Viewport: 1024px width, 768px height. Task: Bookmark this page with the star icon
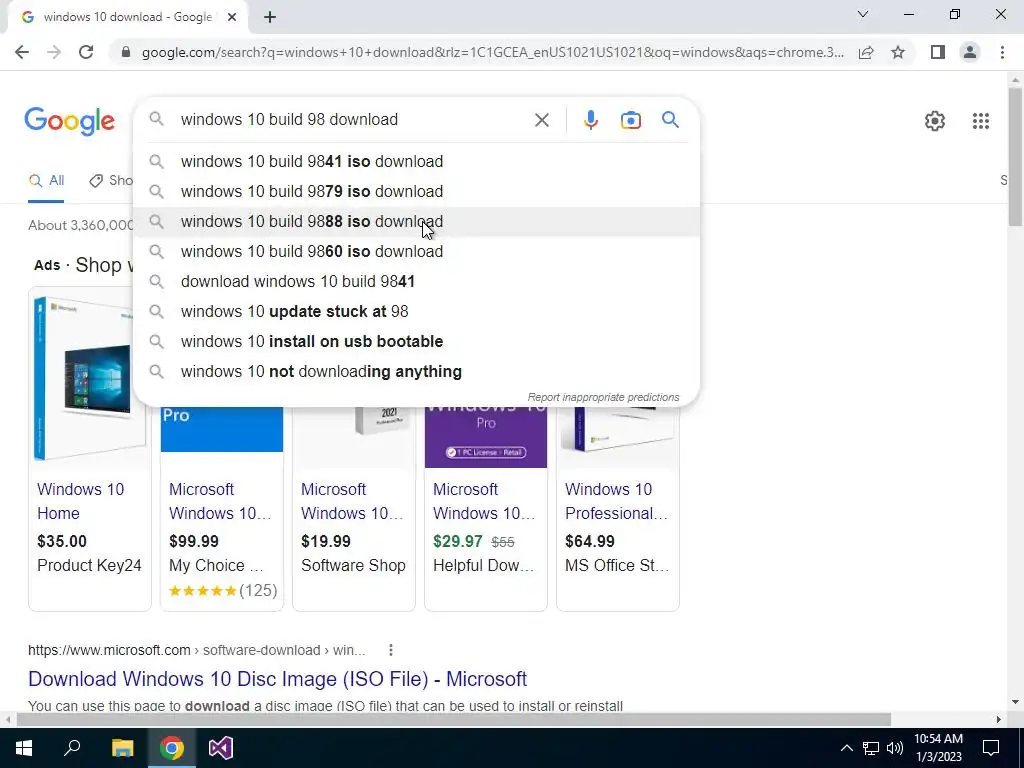[x=898, y=52]
